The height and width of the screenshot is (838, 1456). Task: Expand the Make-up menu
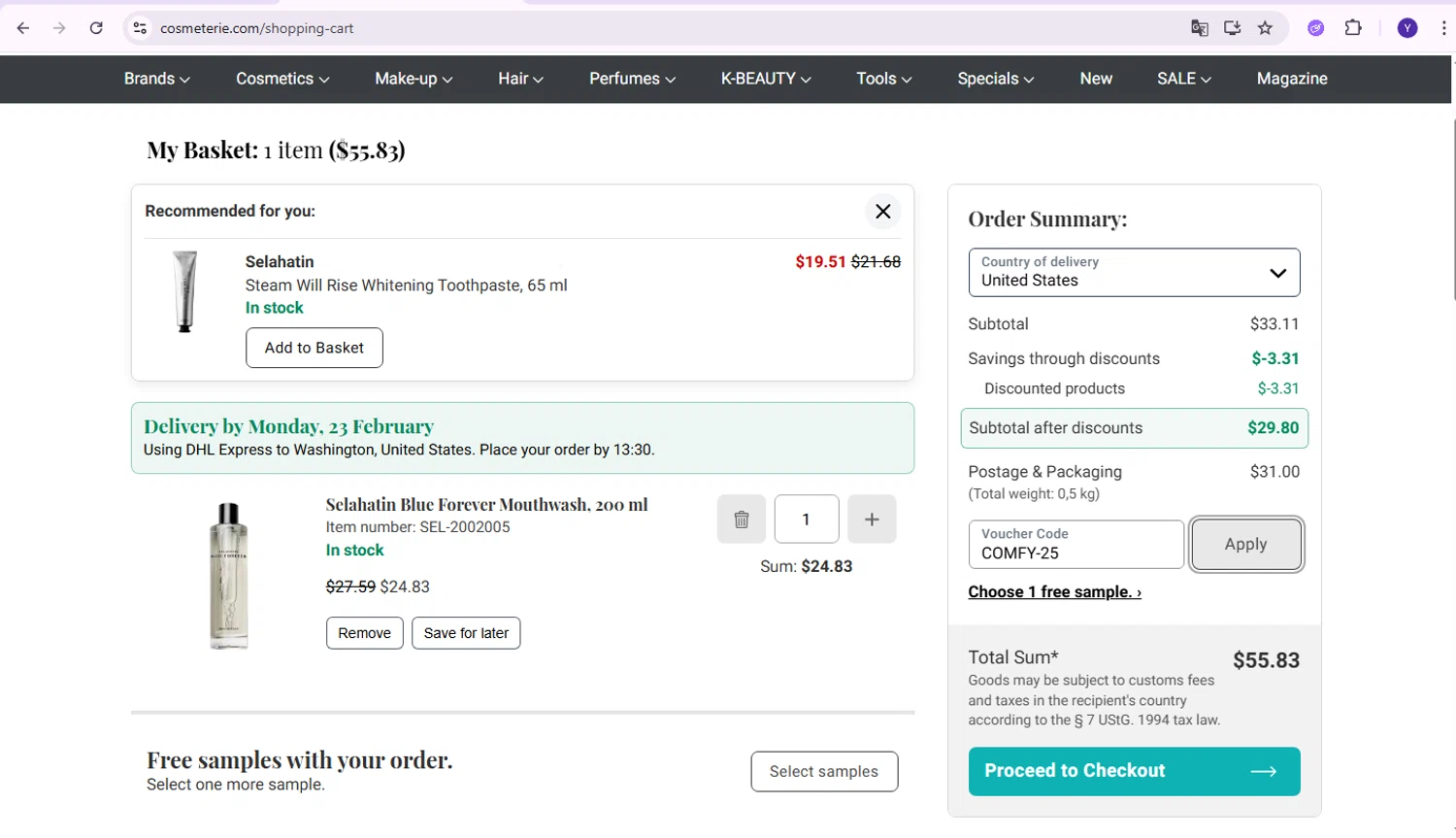(x=414, y=79)
